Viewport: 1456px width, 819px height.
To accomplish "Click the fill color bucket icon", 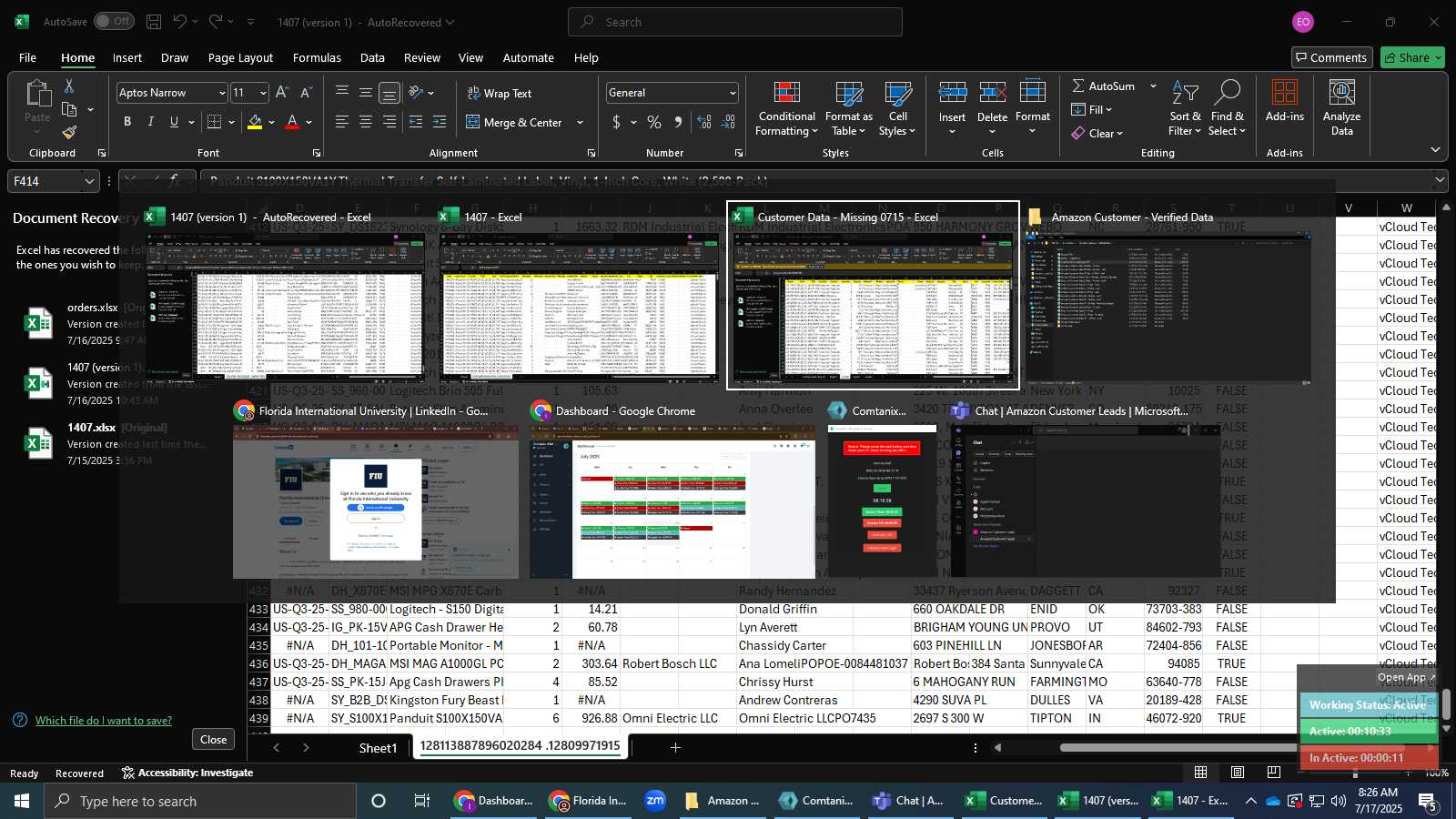I will pyautogui.click(x=255, y=122).
